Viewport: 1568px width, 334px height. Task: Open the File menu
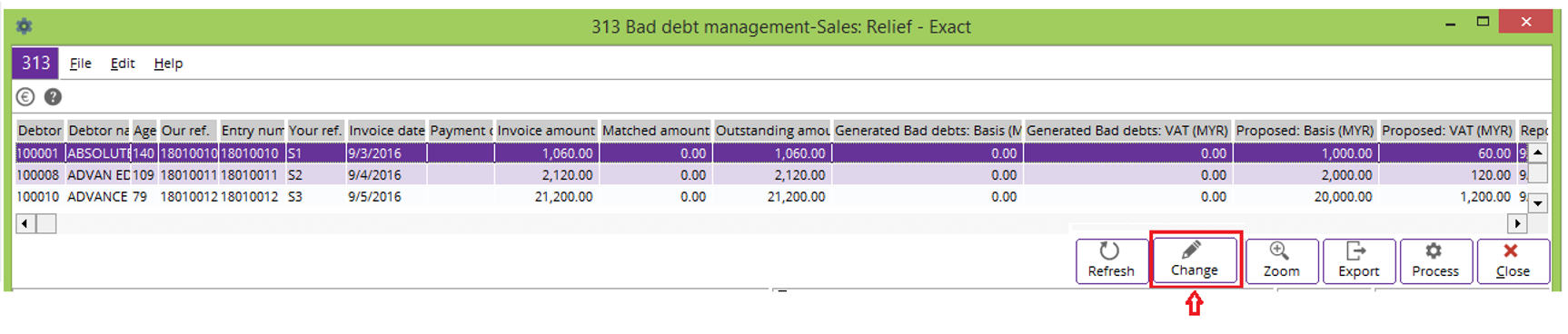click(x=81, y=64)
